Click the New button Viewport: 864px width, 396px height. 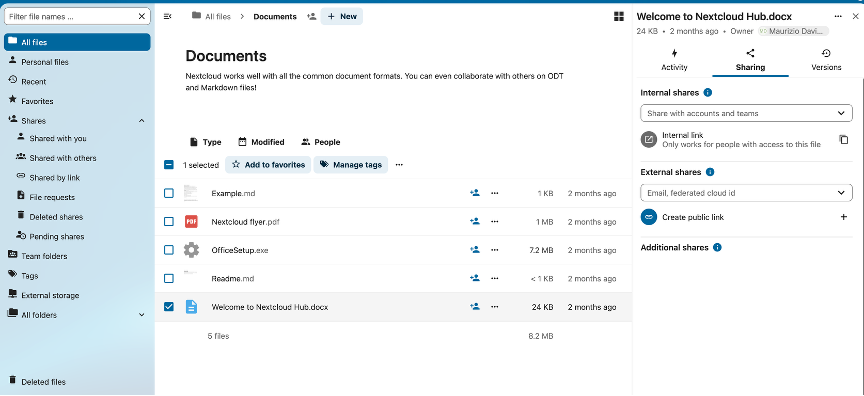(342, 17)
